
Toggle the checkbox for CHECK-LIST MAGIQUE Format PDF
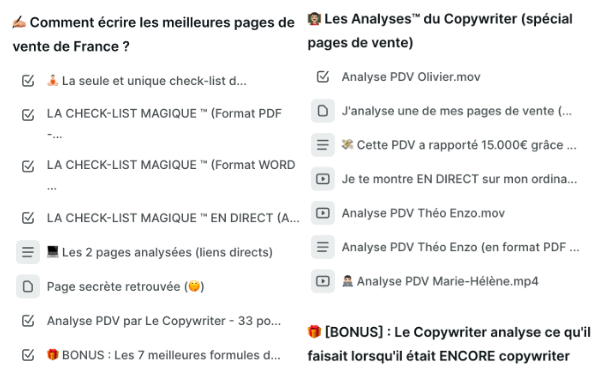pyautogui.click(x=28, y=115)
